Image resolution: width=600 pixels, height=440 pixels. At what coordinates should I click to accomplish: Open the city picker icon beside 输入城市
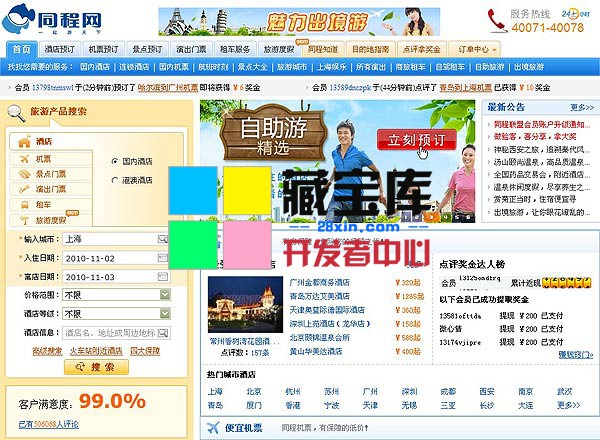[x=163, y=240]
